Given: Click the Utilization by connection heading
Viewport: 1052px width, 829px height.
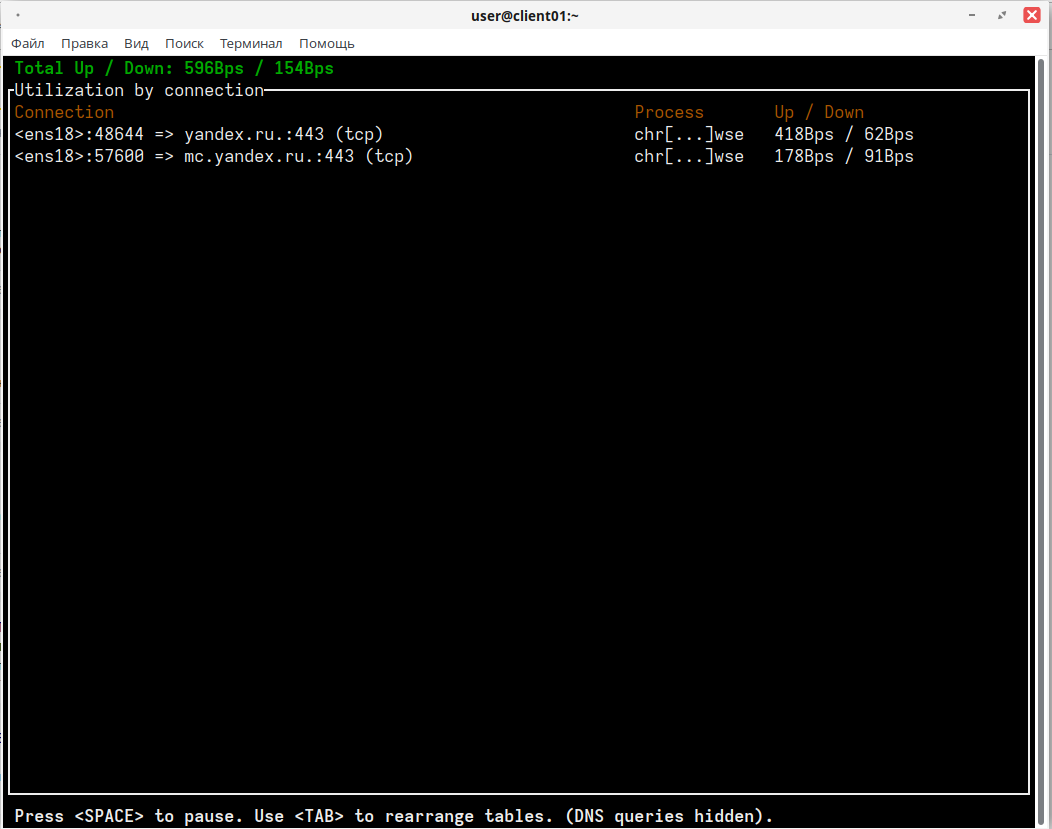Looking at the screenshot, I should (x=139, y=91).
